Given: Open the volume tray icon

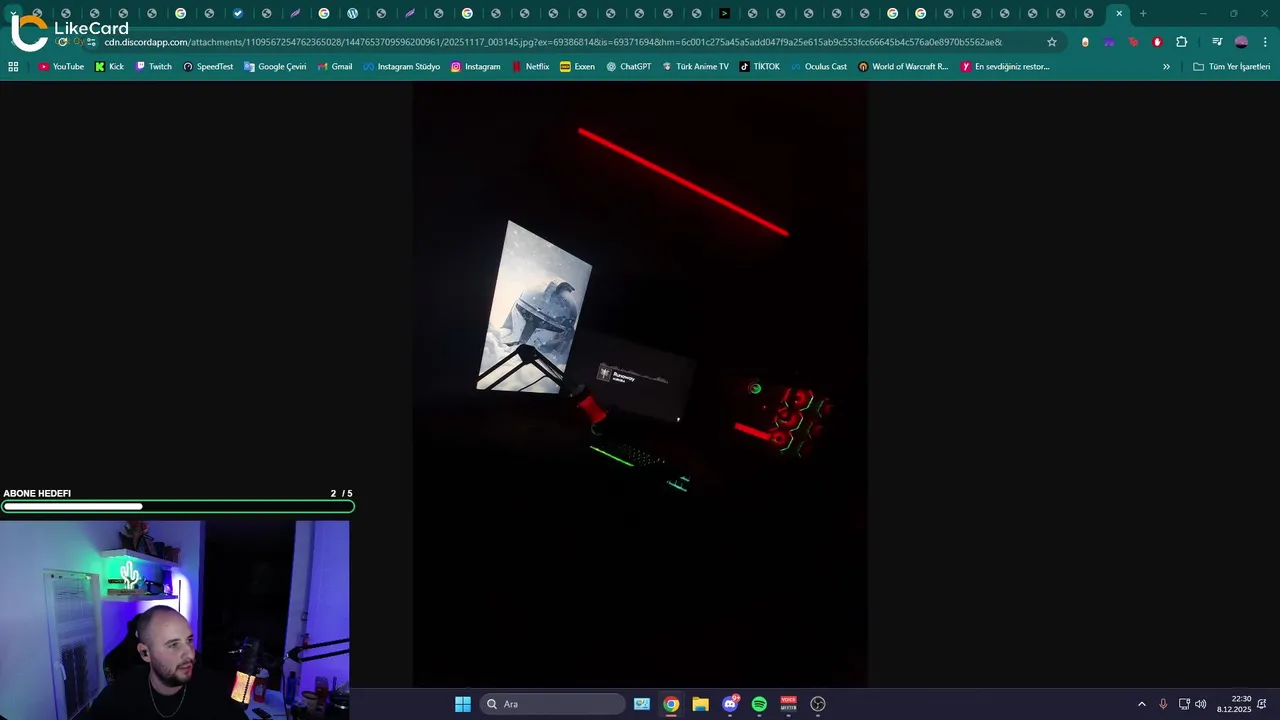Looking at the screenshot, I should [1201, 704].
